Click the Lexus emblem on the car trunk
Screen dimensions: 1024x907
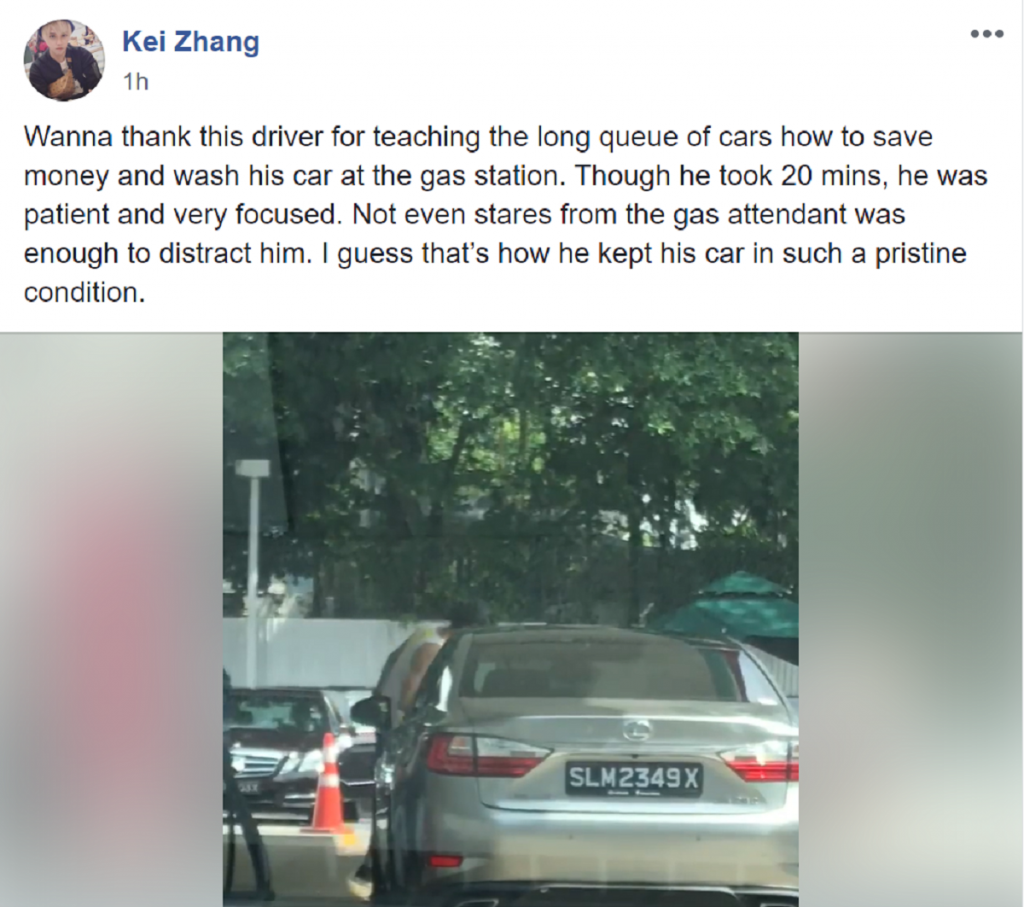pos(637,729)
